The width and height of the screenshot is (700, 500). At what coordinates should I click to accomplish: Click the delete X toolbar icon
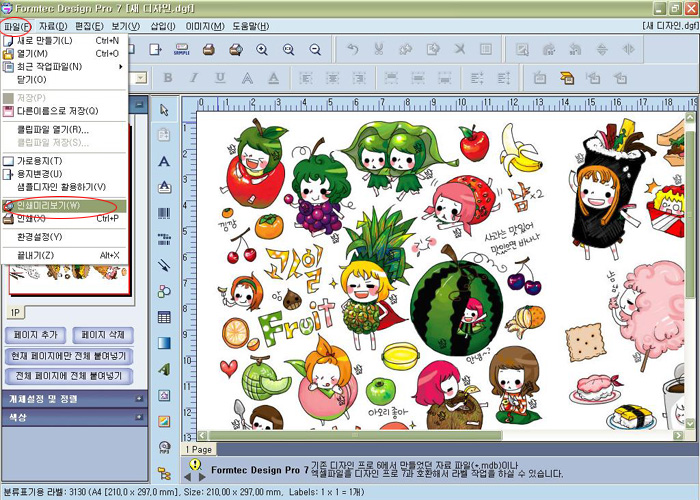[459, 49]
